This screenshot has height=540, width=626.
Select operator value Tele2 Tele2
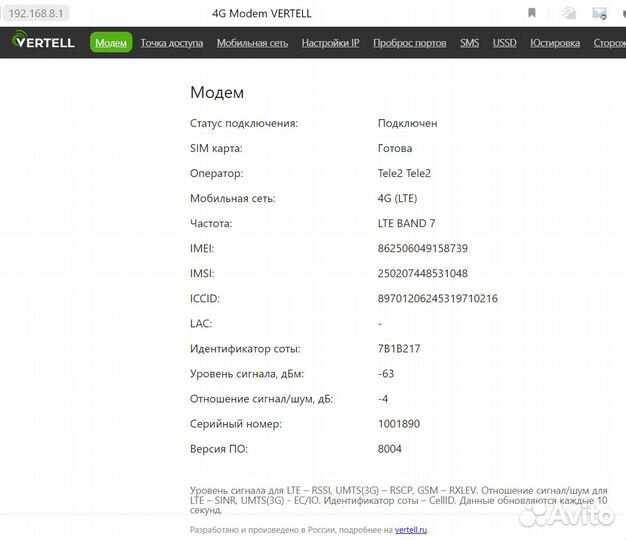pyautogui.click(x=404, y=173)
